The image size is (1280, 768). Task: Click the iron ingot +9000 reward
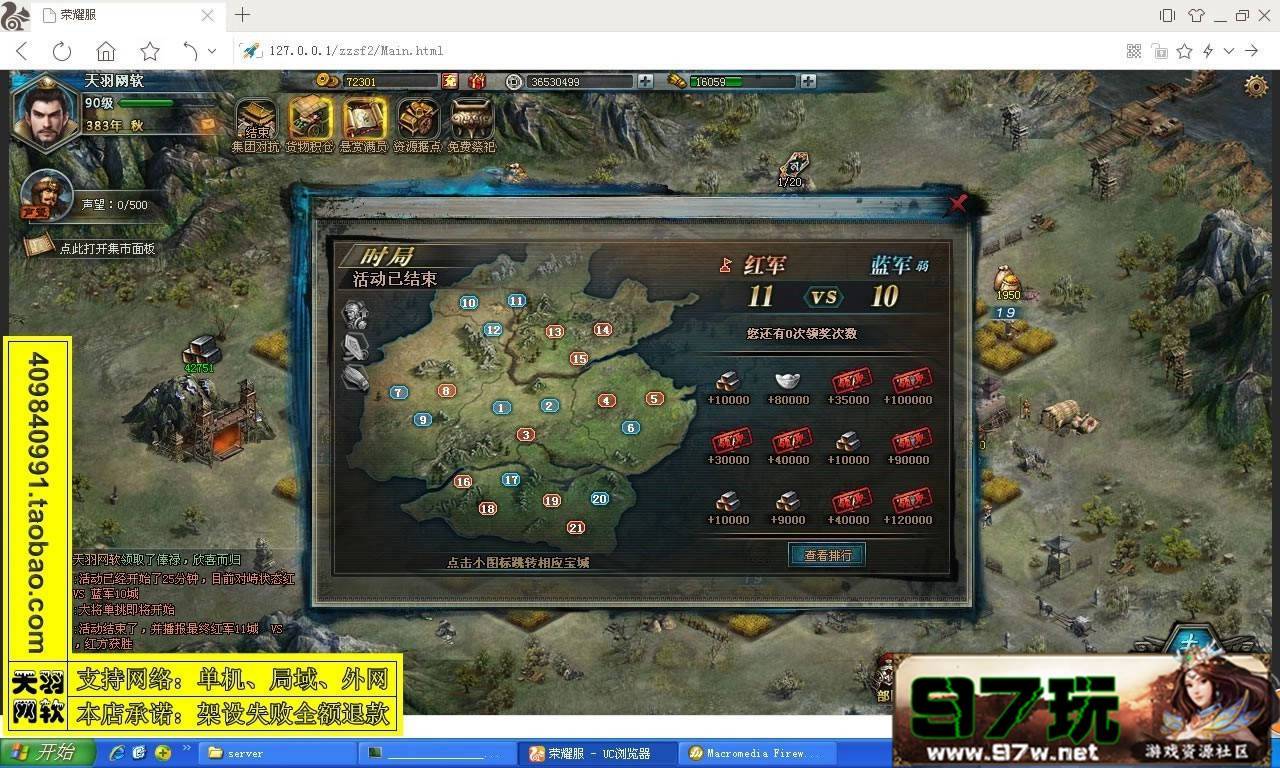pyautogui.click(x=788, y=501)
